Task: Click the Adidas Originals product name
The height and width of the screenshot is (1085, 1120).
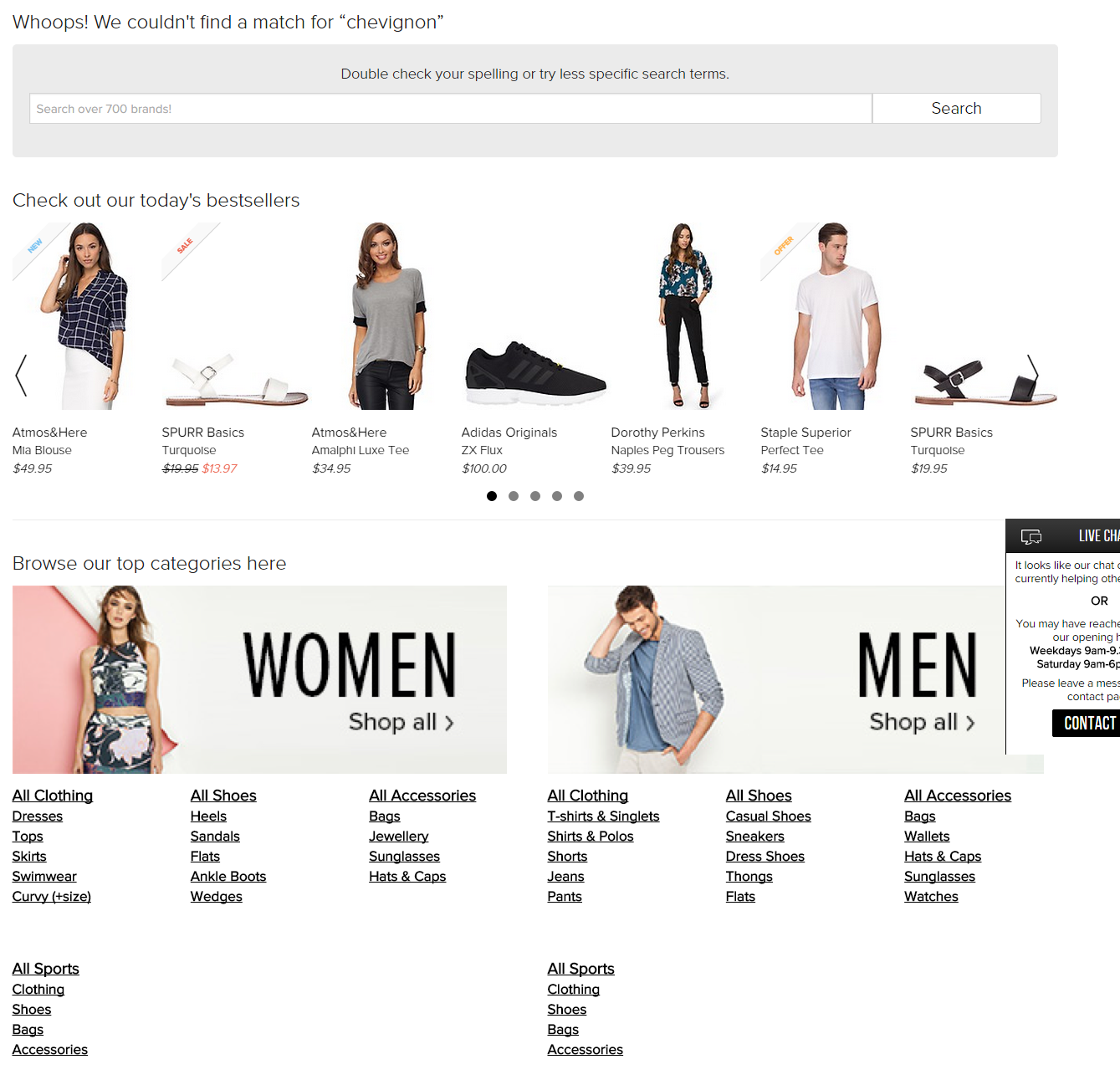Action: tap(509, 432)
